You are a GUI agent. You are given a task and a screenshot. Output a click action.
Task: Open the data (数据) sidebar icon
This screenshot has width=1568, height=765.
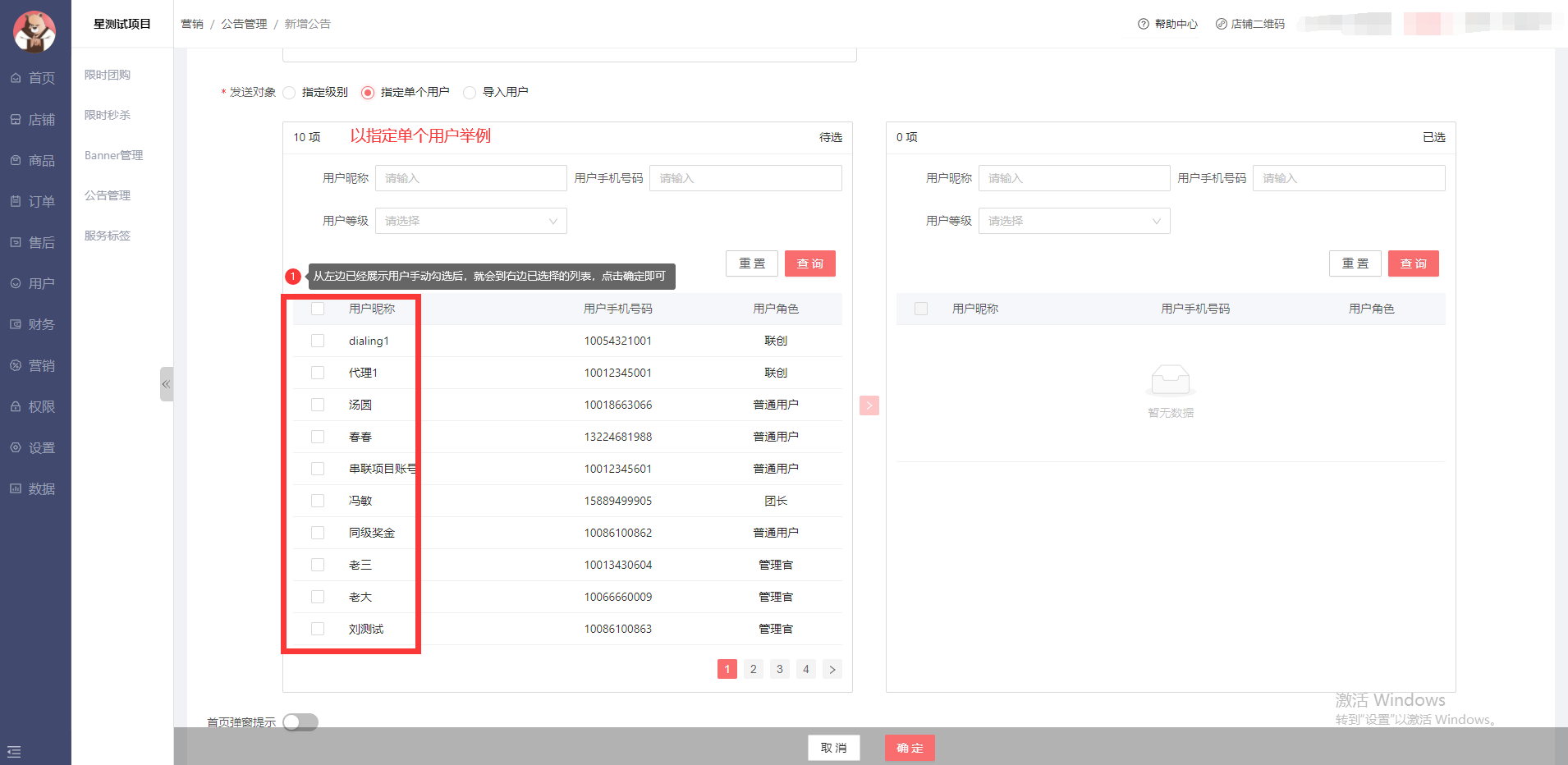click(16, 488)
